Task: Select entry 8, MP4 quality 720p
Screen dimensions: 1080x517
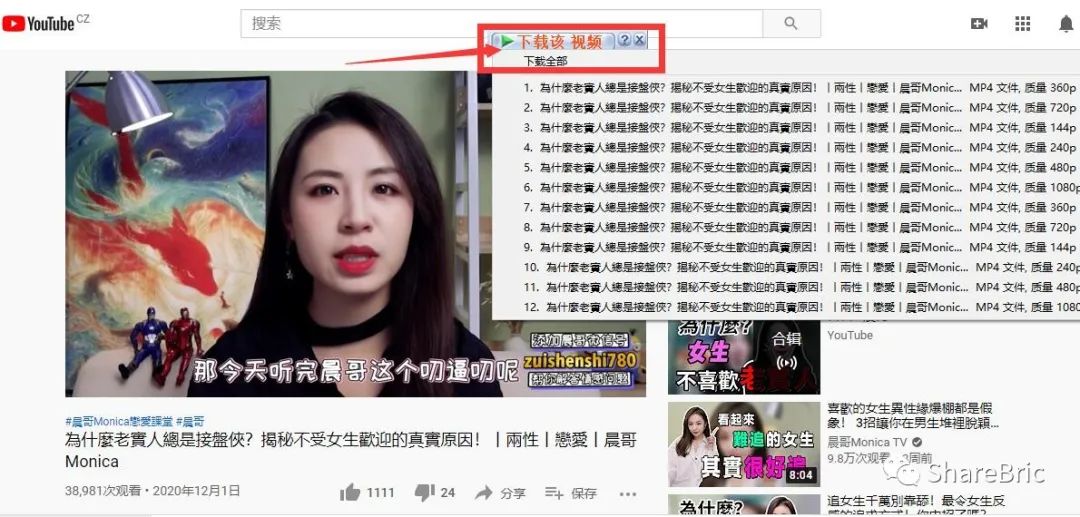Action: [800, 228]
